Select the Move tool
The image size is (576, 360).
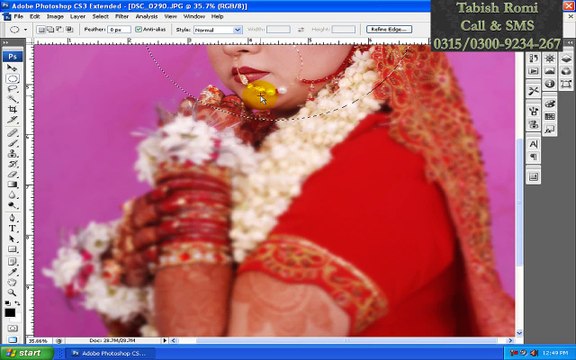(x=12, y=68)
